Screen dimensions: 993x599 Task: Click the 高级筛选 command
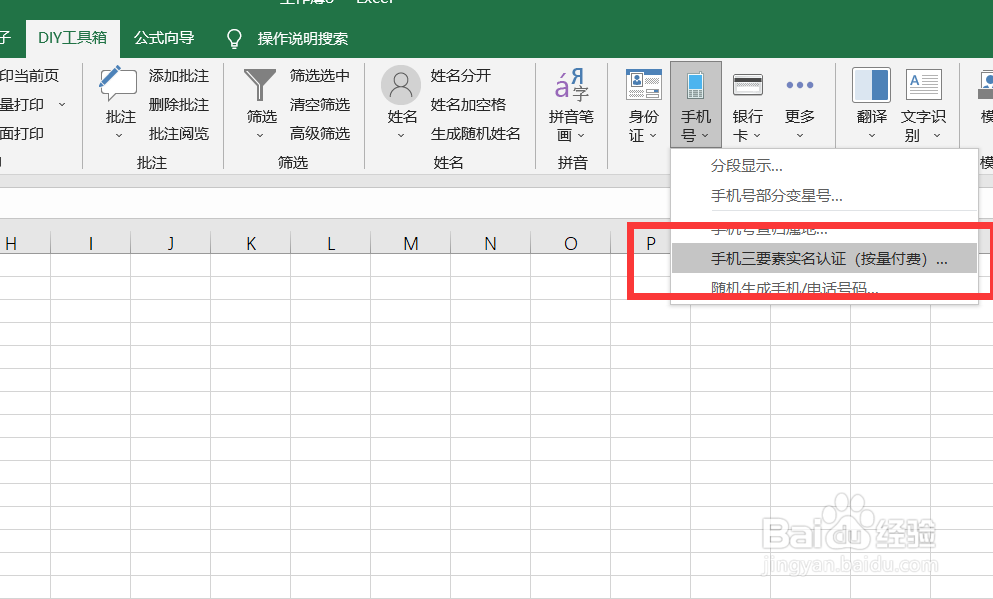coord(322,133)
